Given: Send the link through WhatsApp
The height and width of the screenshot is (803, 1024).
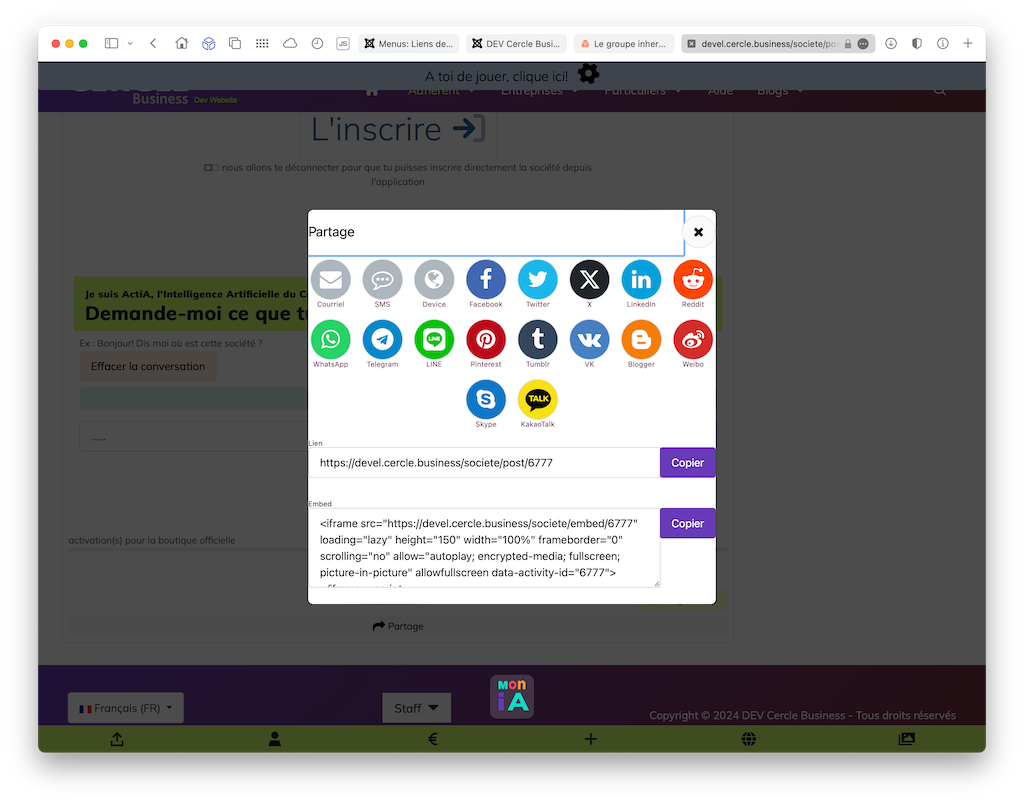Looking at the screenshot, I should pyautogui.click(x=330, y=339).
